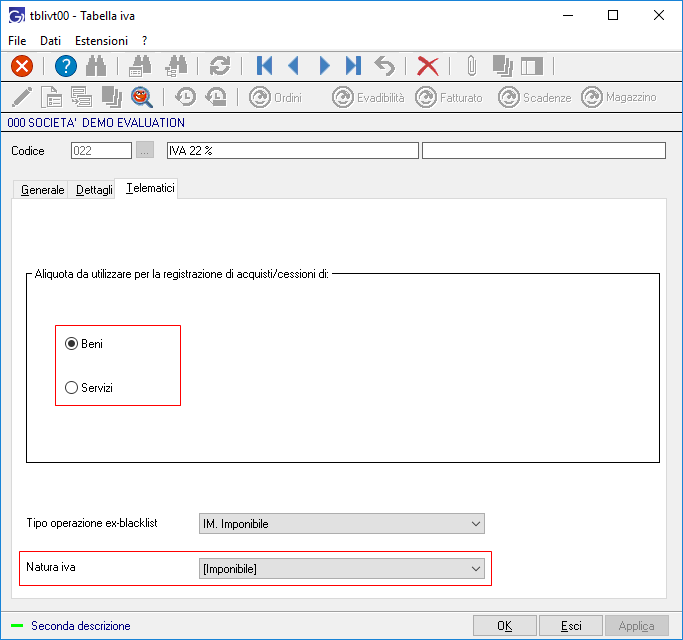Open the Evadibilità toolbar item
Viewport: 683px width, 640px height.
368,97
